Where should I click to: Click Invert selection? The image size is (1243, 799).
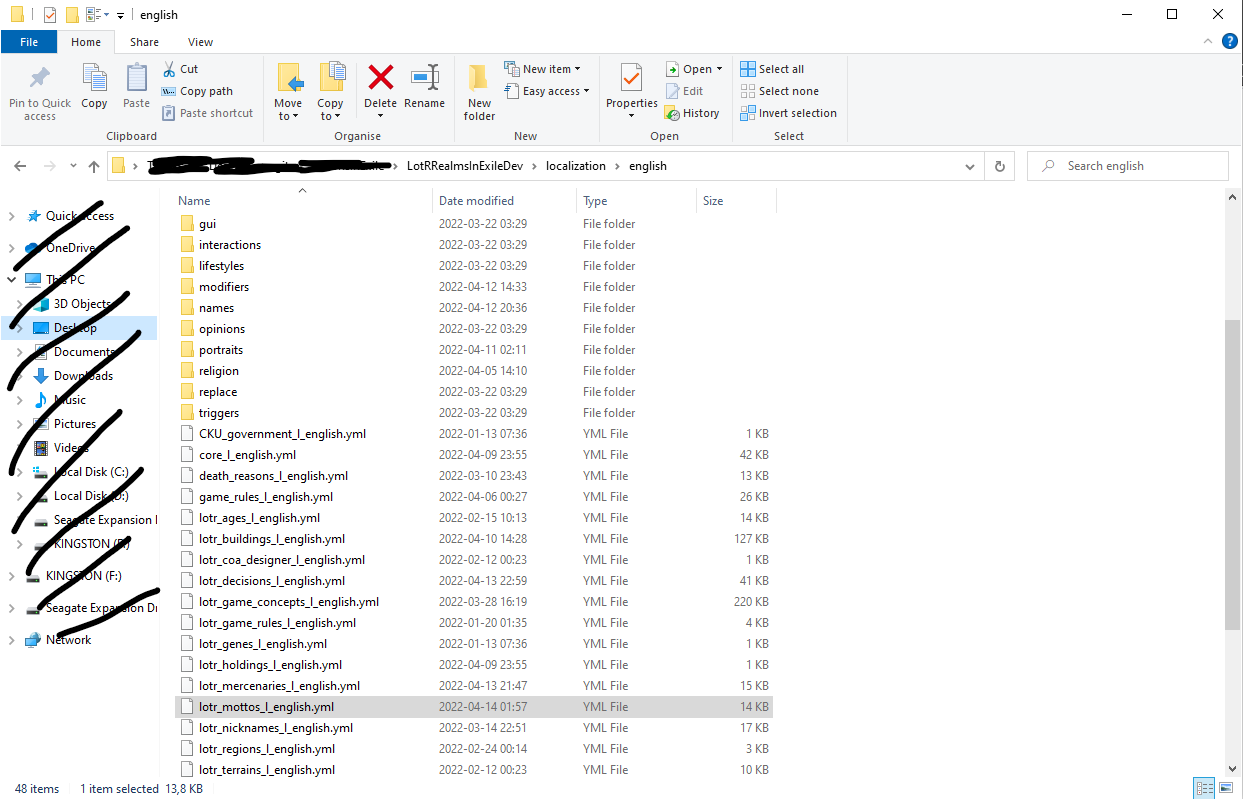(788, 113)
